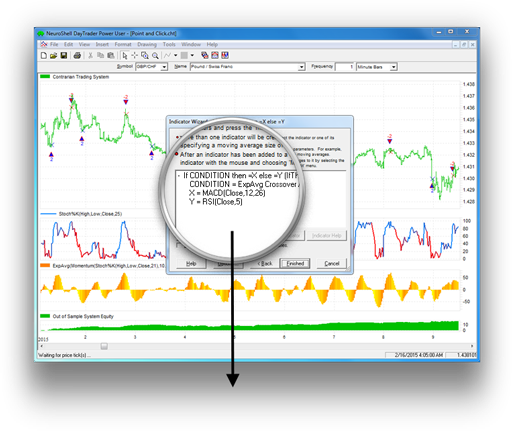
Task: Click the scrollbar left arrow
Action: [x=42, y=346]
